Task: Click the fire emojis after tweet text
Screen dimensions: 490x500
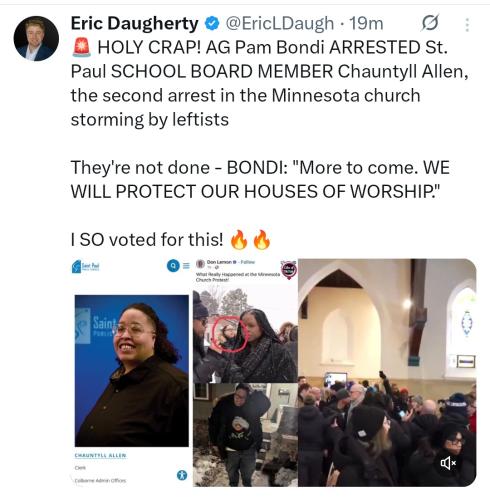Action: click(250, 239)
